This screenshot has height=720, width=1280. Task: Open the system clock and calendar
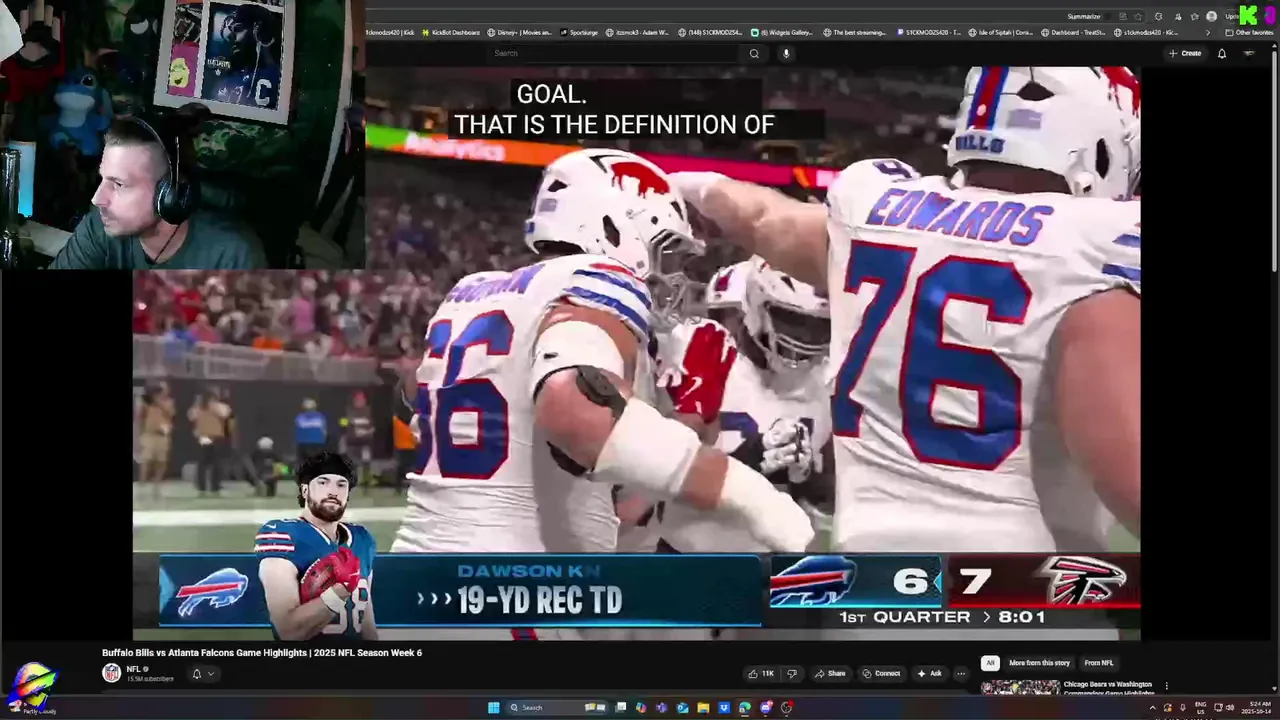click(1258, 707)
